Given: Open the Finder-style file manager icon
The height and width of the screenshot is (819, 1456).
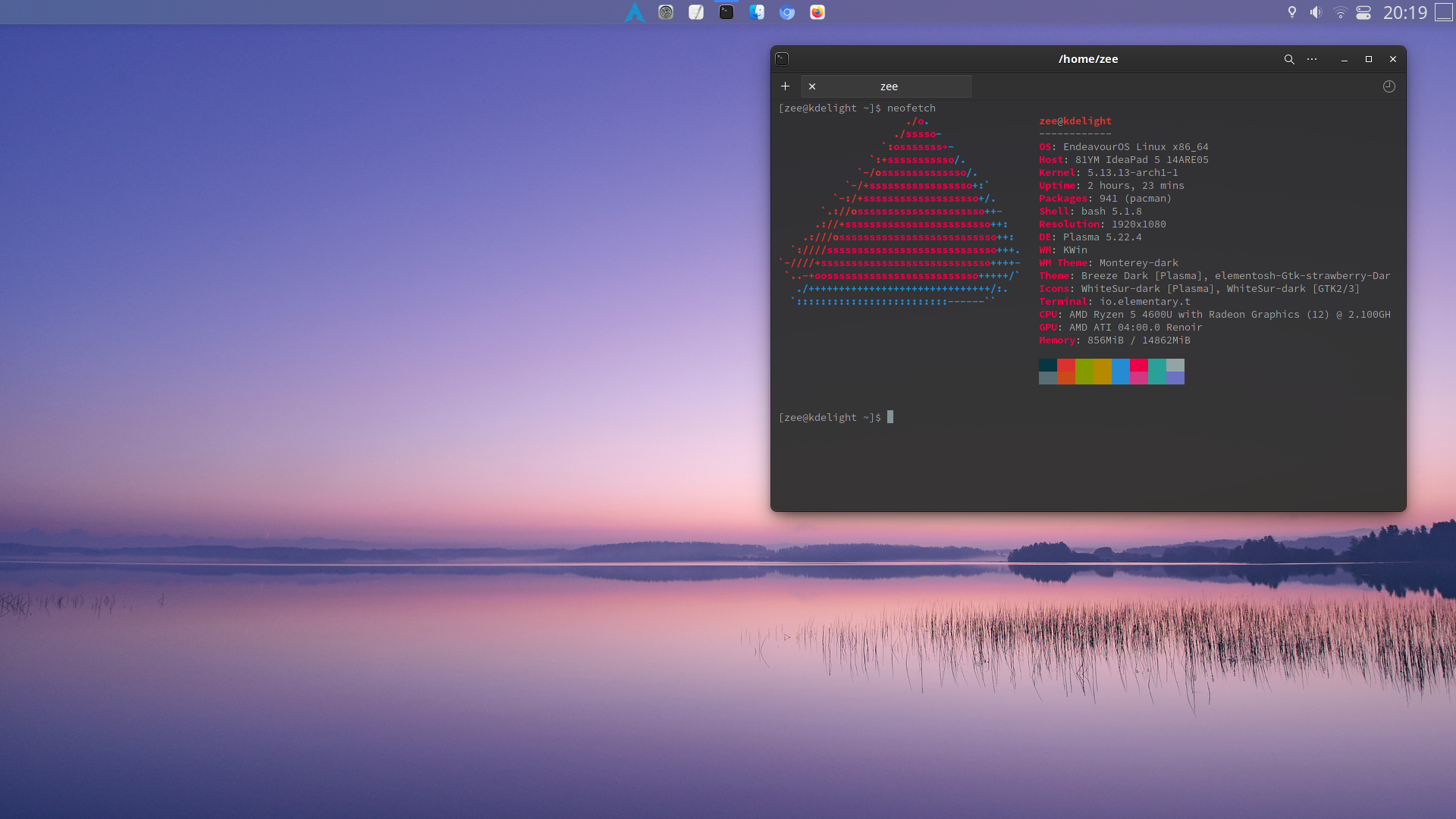Looking at the screenshot, I should click(x=757, y=12).
